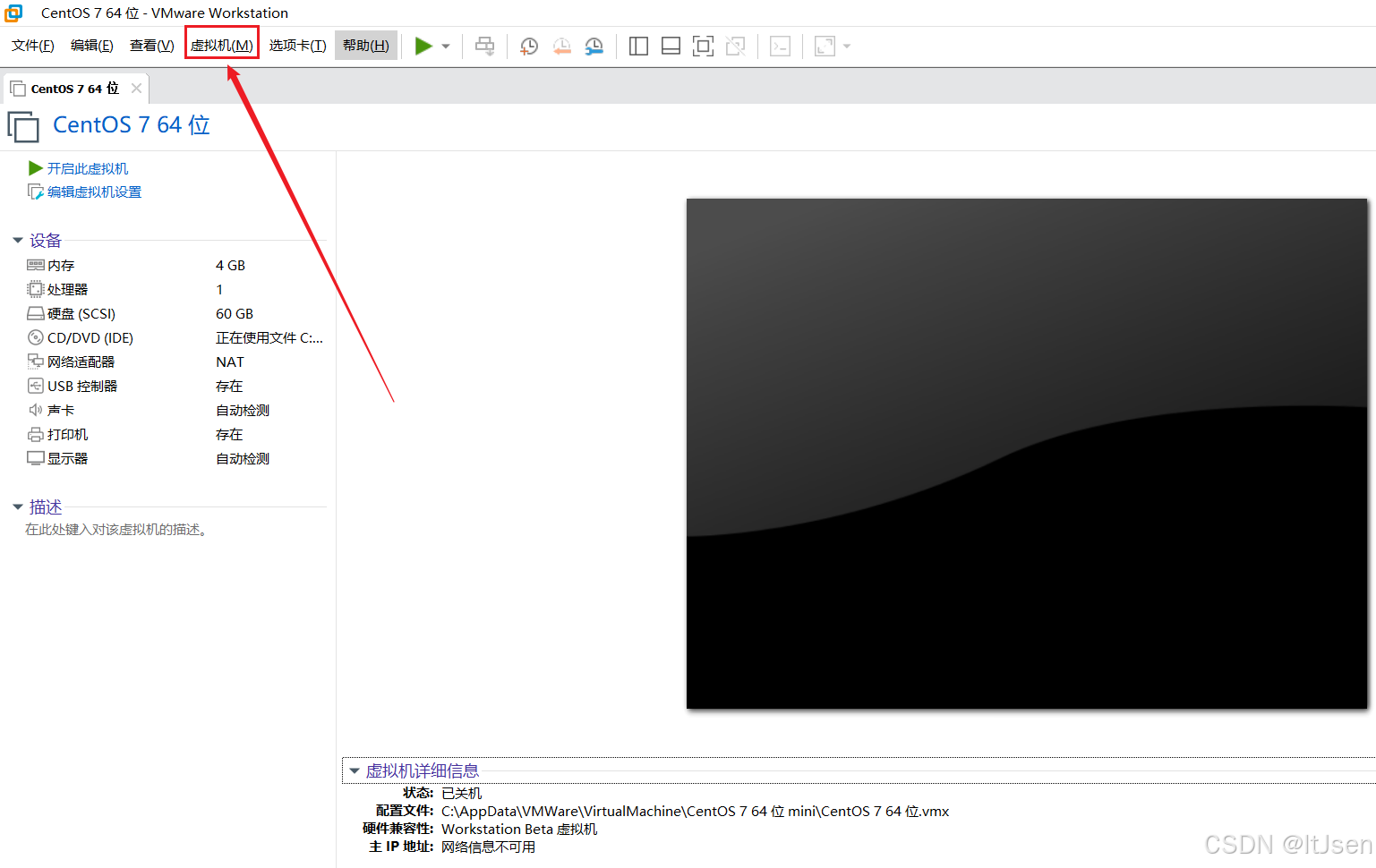Click the Unity mode toolbar icon
Image resolution: width=1376 pixels, height=868 pixels.
(x=735, y=46)
